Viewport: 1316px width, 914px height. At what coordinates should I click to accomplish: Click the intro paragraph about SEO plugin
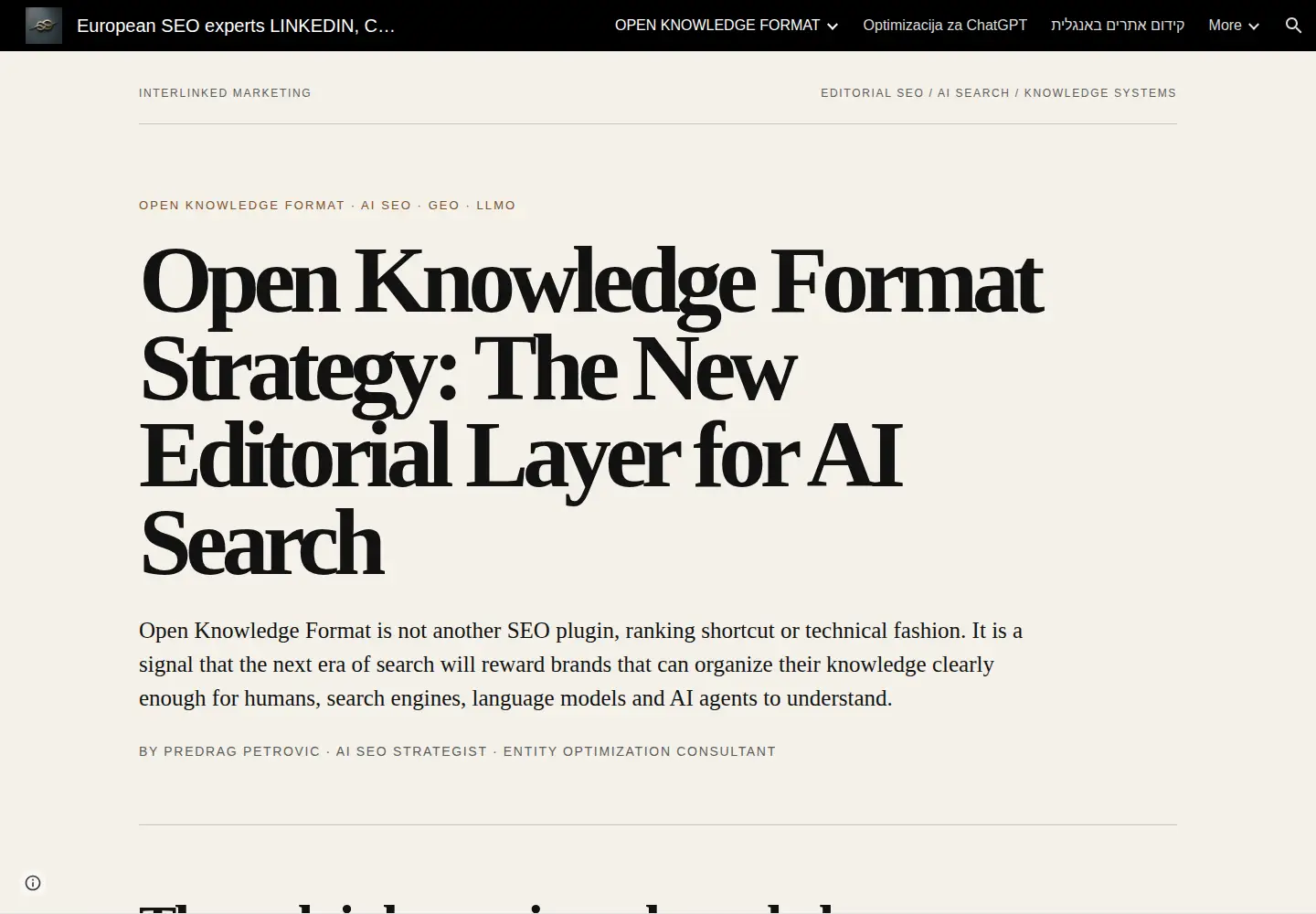[580, 664]
